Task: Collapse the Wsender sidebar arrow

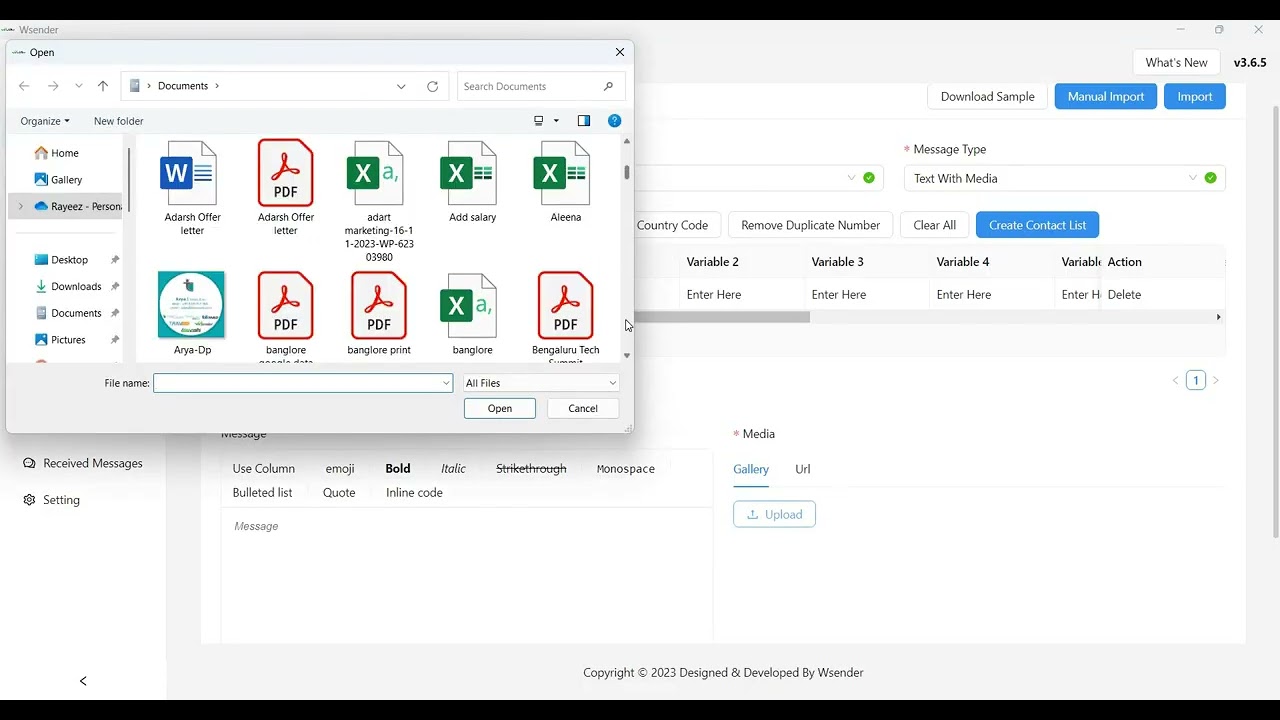Action: [x=83, y=681]
